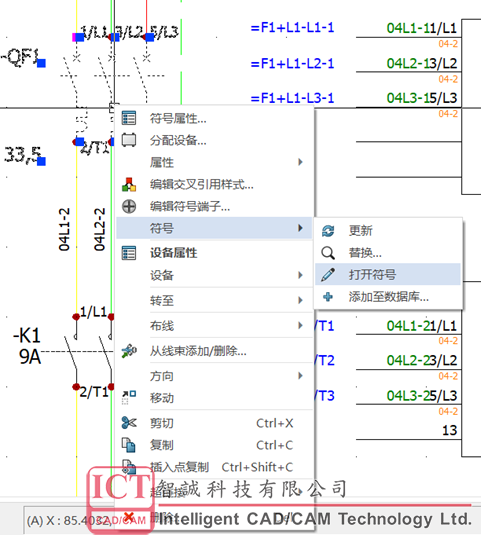Click the 替换 magnifier icon
Viewport: 481px width, 535px height.
coord(328,253)
